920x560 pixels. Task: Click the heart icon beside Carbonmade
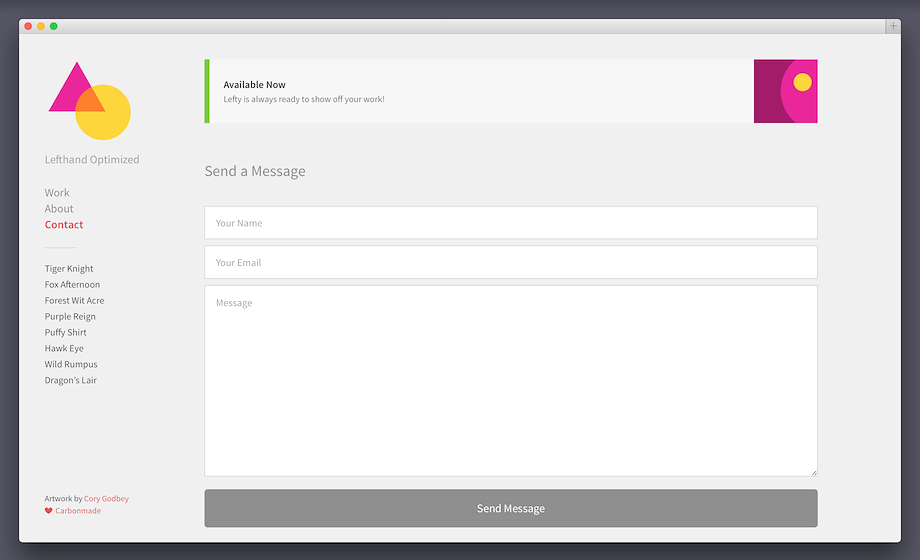pos(48,511)
